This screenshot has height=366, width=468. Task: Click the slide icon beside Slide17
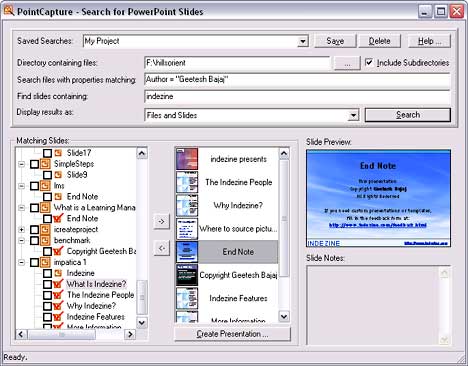(x=58, y=153)
